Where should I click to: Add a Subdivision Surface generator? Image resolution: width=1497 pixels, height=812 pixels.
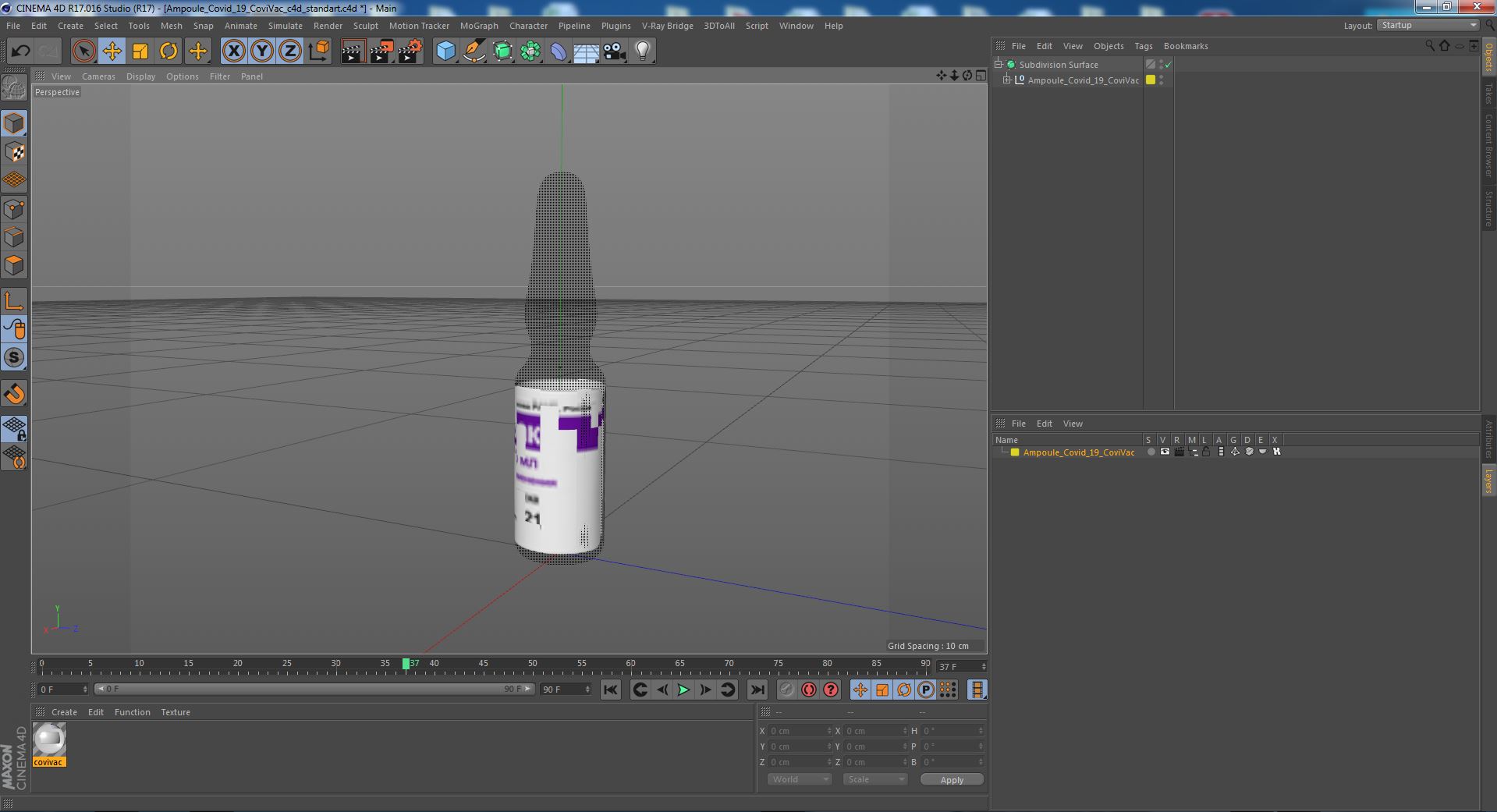point(502,51)
